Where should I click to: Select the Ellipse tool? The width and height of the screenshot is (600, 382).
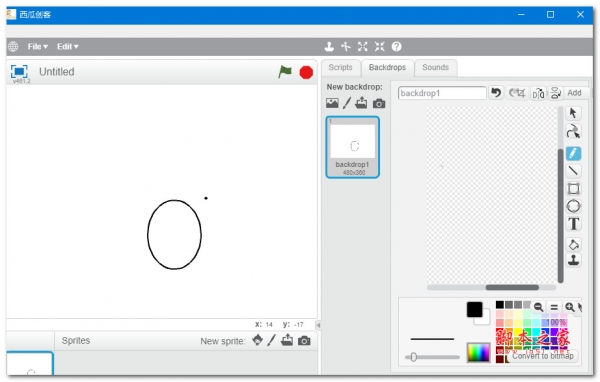click(x=573, y=206)
